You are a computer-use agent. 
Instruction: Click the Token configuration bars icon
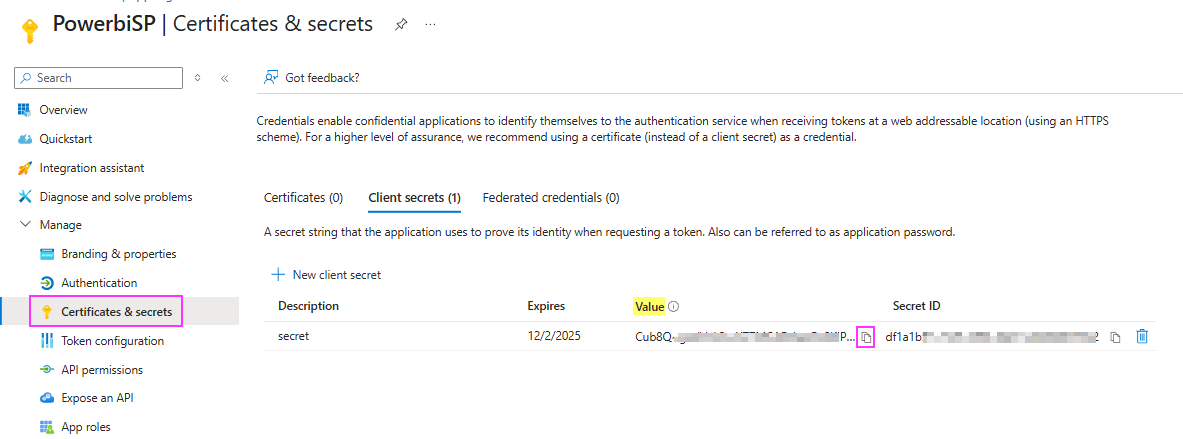tap(47, 341)
